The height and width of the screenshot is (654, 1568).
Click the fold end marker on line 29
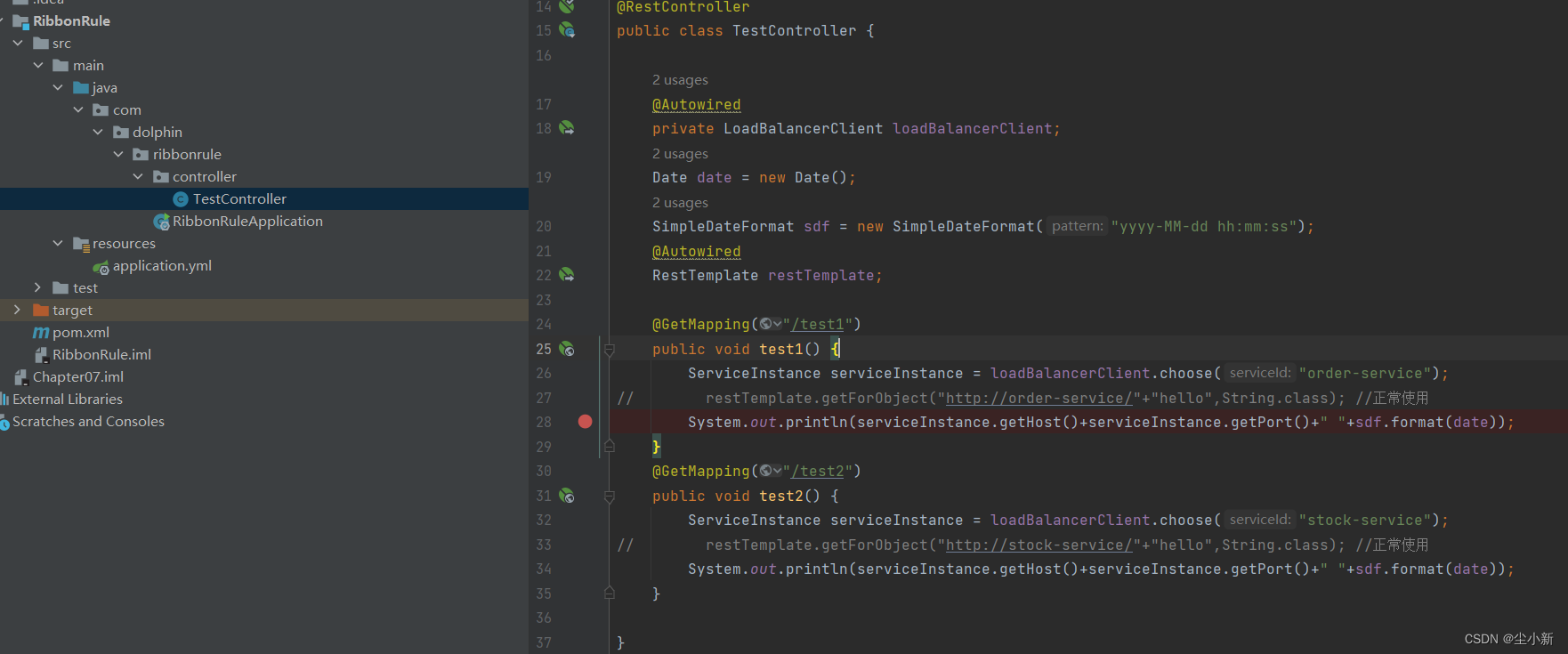pos(610,447)
